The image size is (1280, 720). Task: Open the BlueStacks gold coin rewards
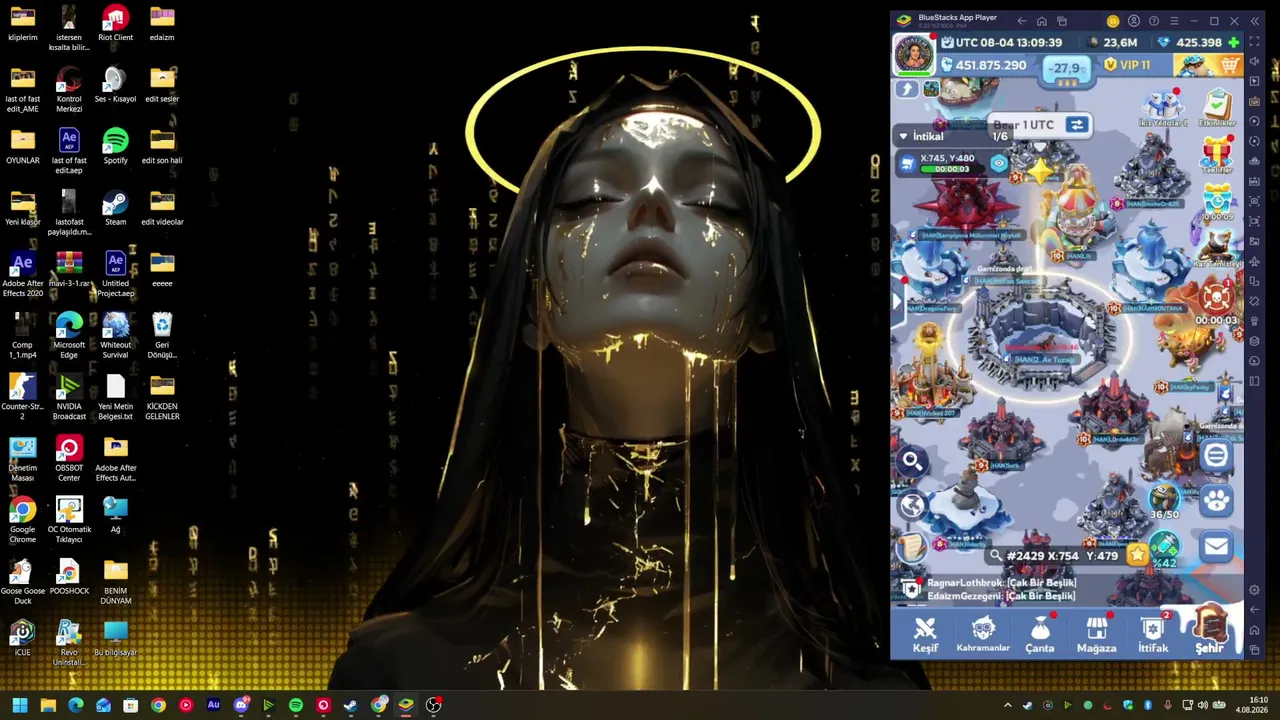pos(1113,21)
